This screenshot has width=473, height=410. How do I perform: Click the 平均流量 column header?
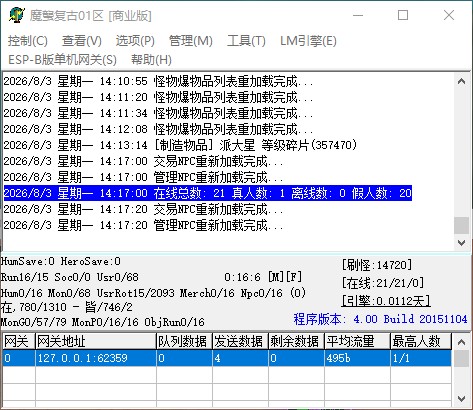pos(357,341)
